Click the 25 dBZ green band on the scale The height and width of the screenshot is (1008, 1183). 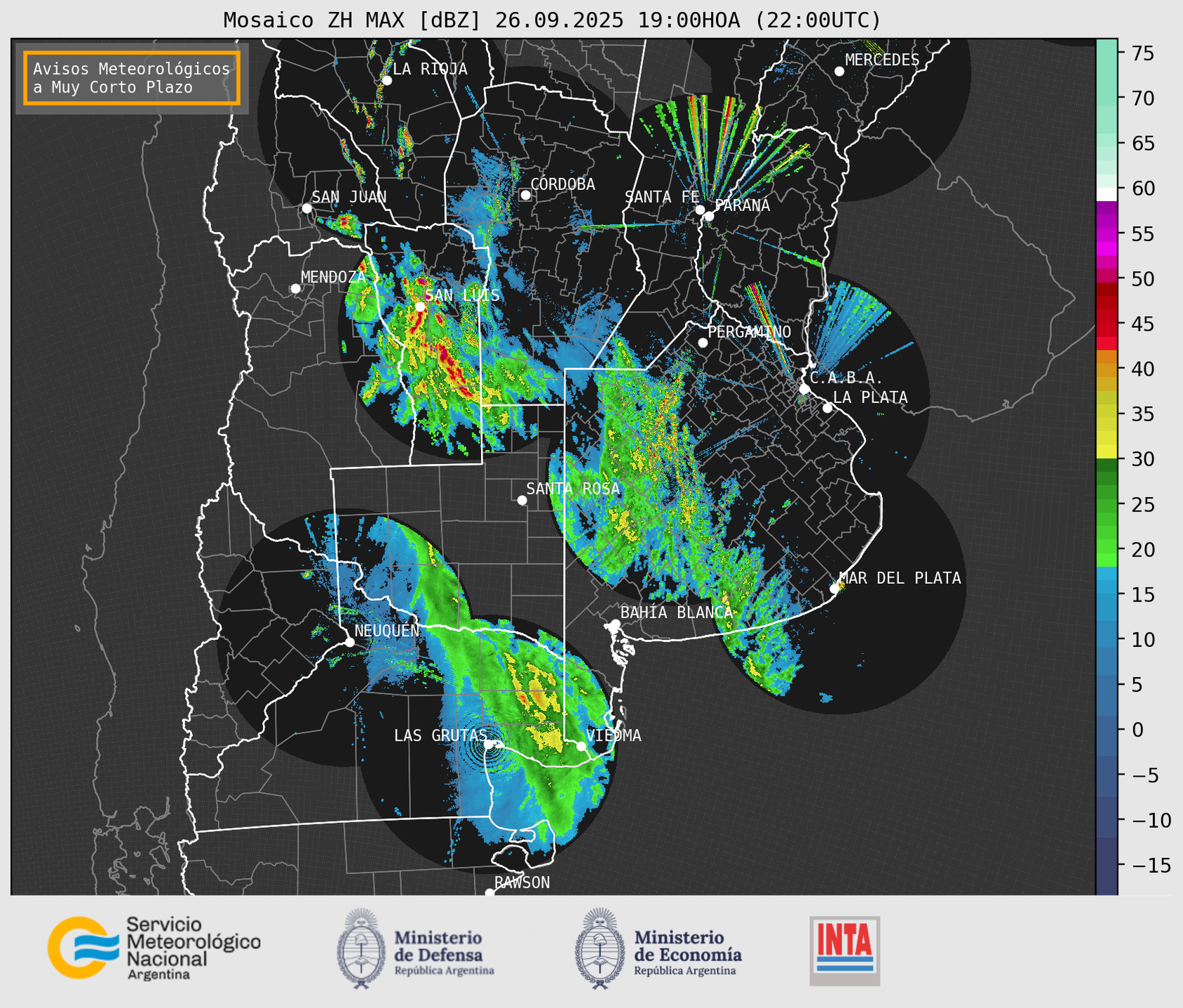tap(1106, 505)
